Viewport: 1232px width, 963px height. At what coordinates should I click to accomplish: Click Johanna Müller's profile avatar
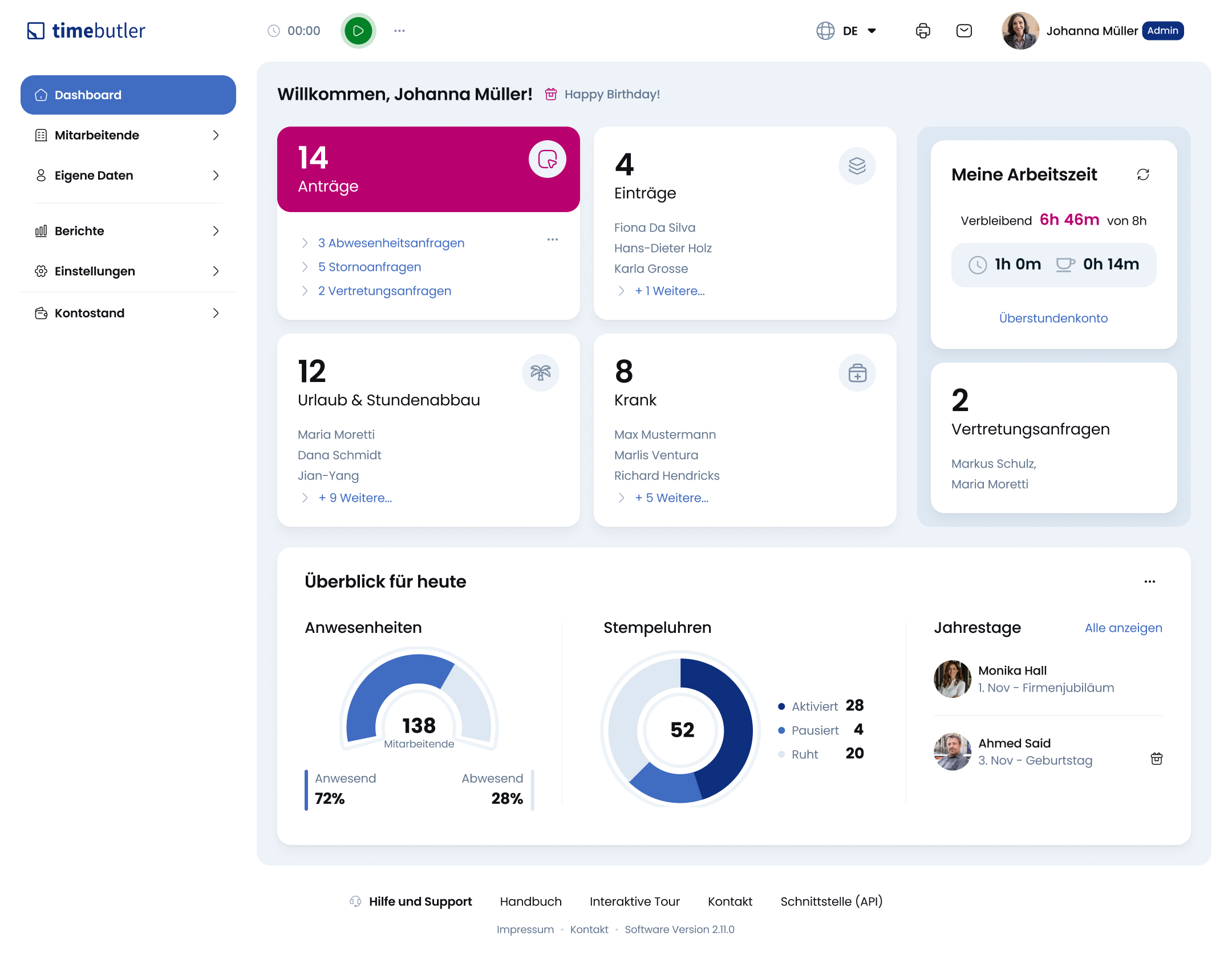tap(1020, 31)
